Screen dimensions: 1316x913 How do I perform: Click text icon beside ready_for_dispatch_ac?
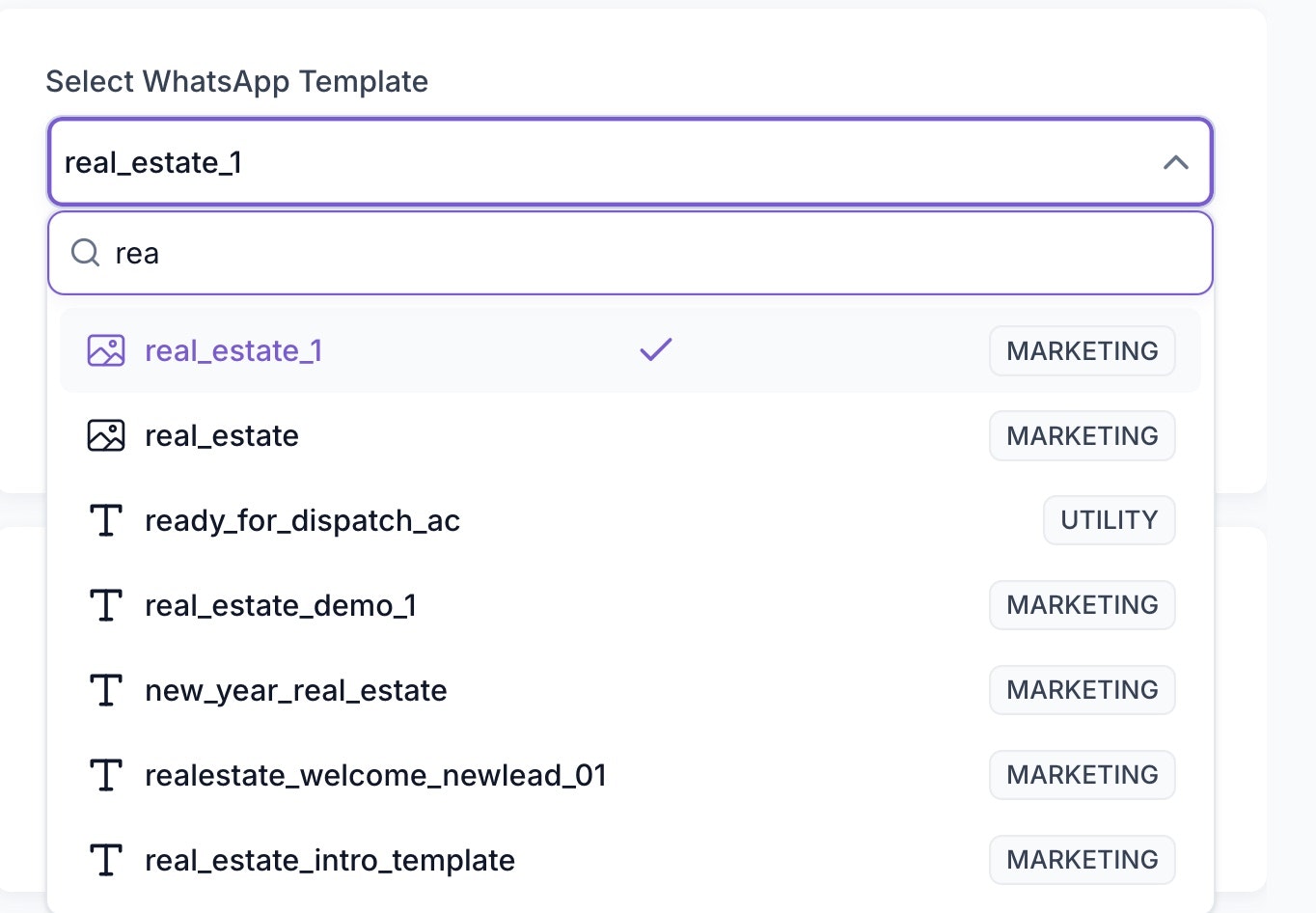click(x=106, y=520)
